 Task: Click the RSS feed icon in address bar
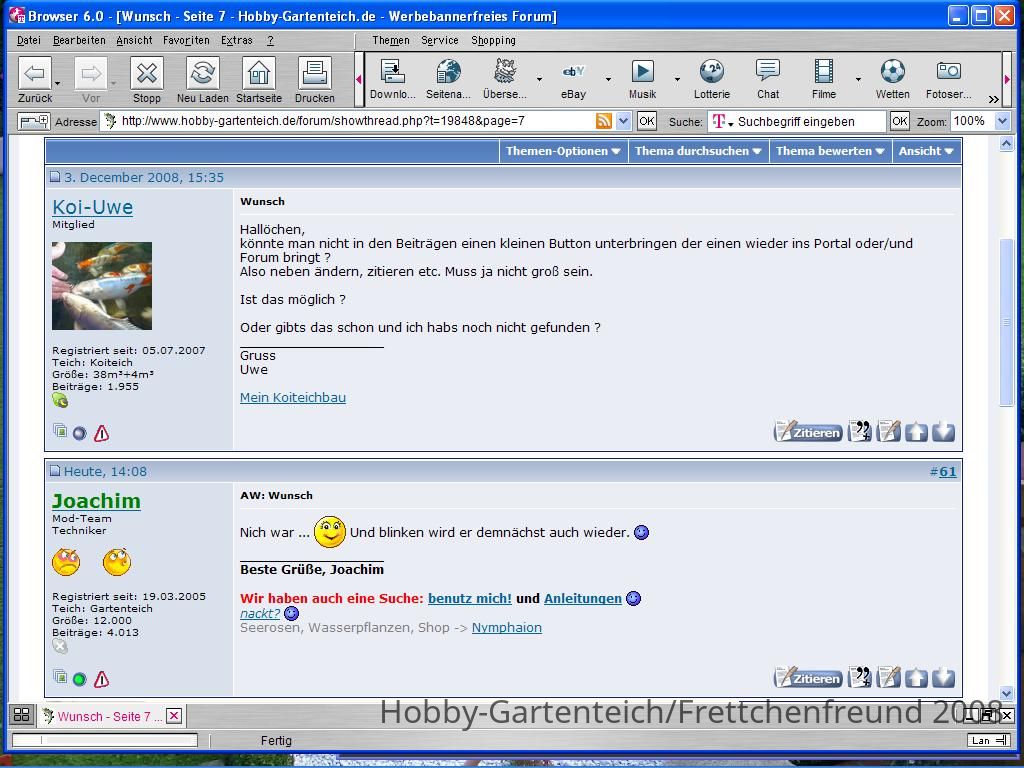point(604,121)
